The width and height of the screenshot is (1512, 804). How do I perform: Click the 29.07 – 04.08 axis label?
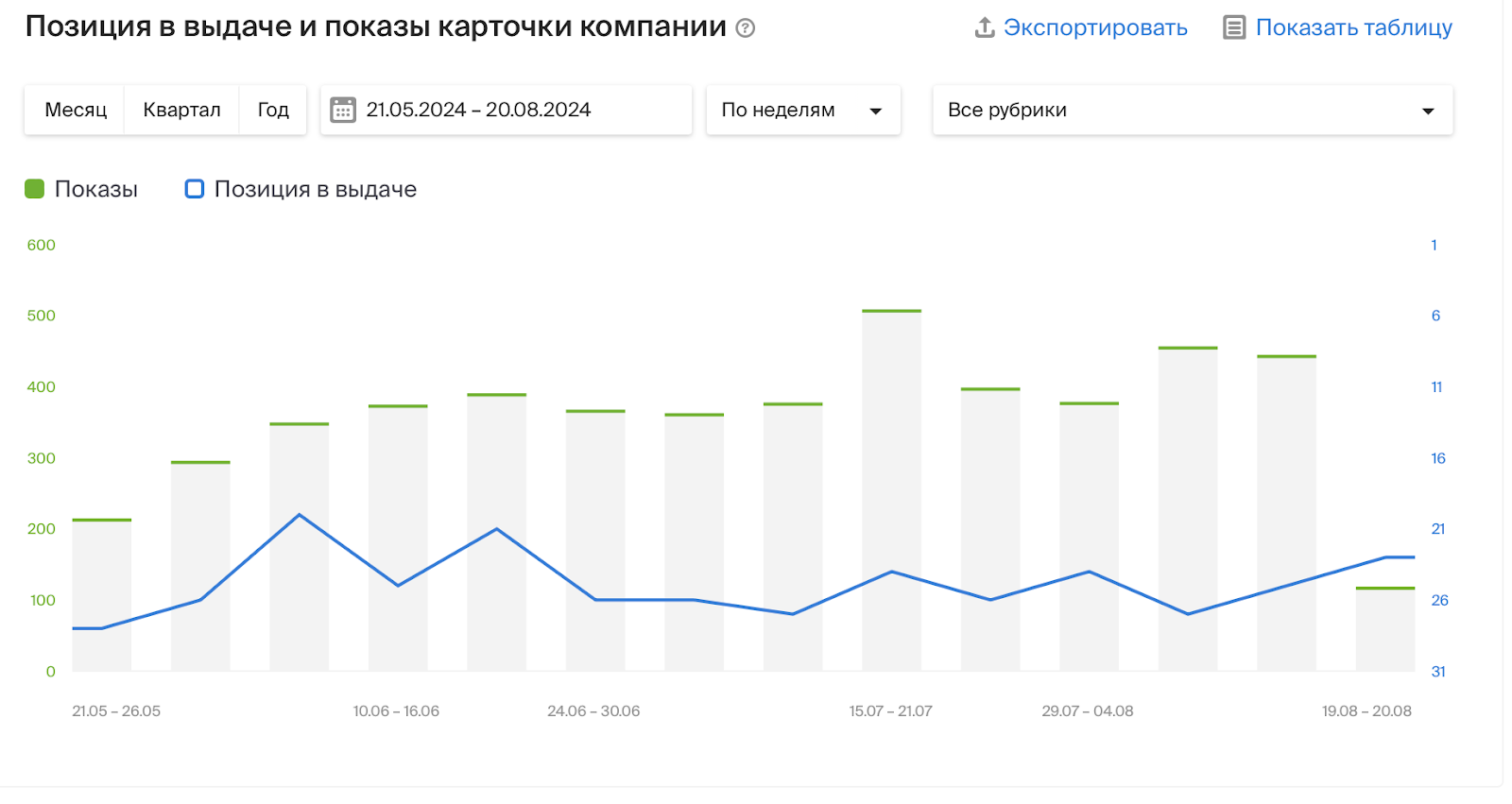1088,711
